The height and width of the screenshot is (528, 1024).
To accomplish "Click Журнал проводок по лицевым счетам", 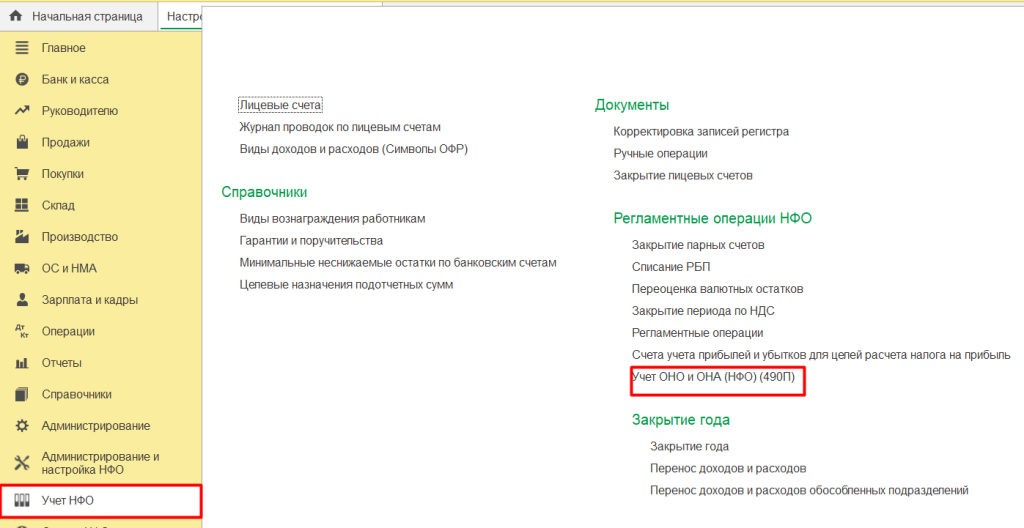I will [340, 127].
